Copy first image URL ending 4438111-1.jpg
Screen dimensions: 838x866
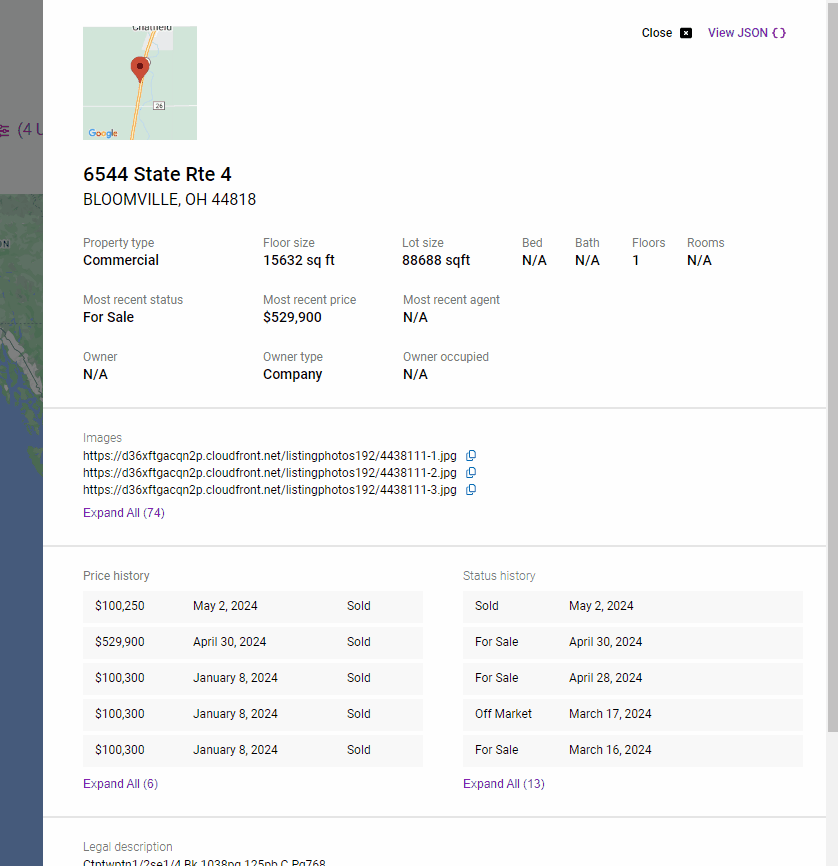point(471,456)
